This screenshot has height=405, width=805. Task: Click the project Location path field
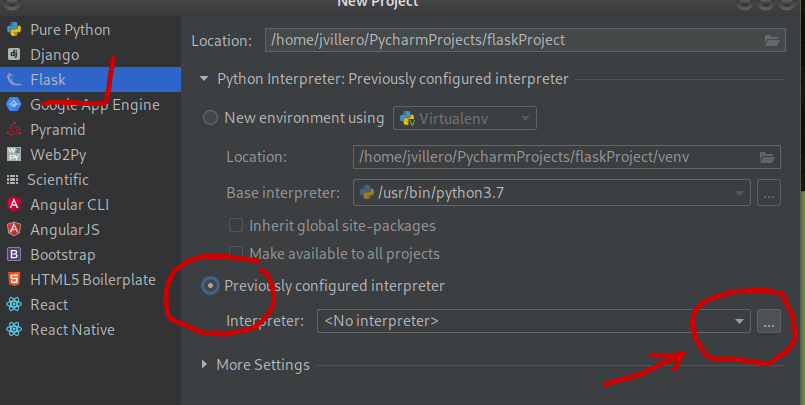(x=512, y=41)
